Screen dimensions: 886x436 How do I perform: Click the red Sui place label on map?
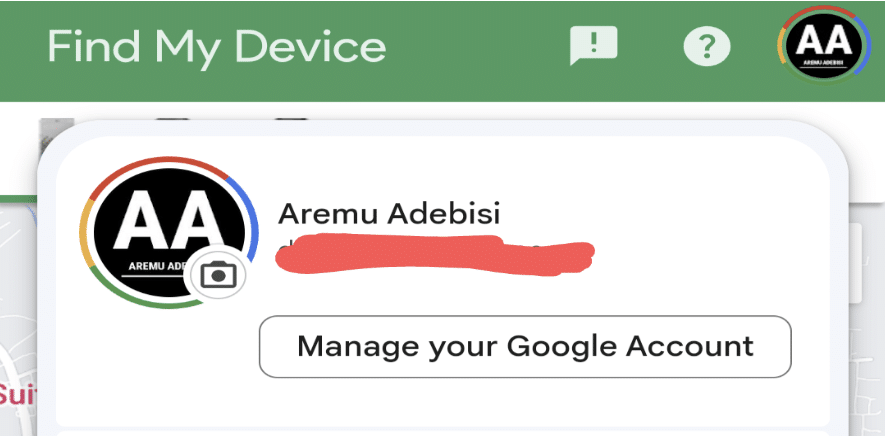click(15, 394)
